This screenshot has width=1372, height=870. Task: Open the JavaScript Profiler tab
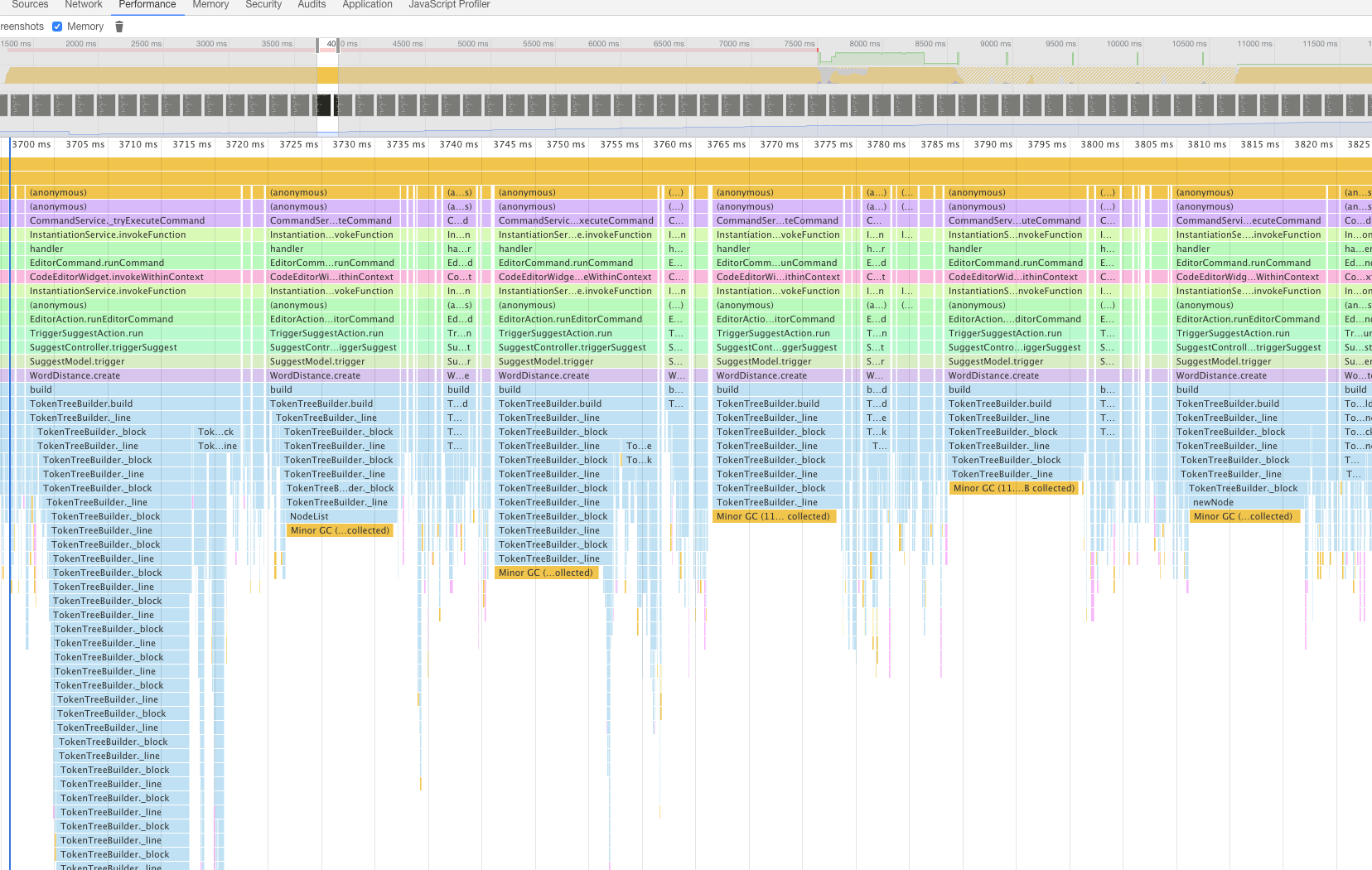pos(449,6)
